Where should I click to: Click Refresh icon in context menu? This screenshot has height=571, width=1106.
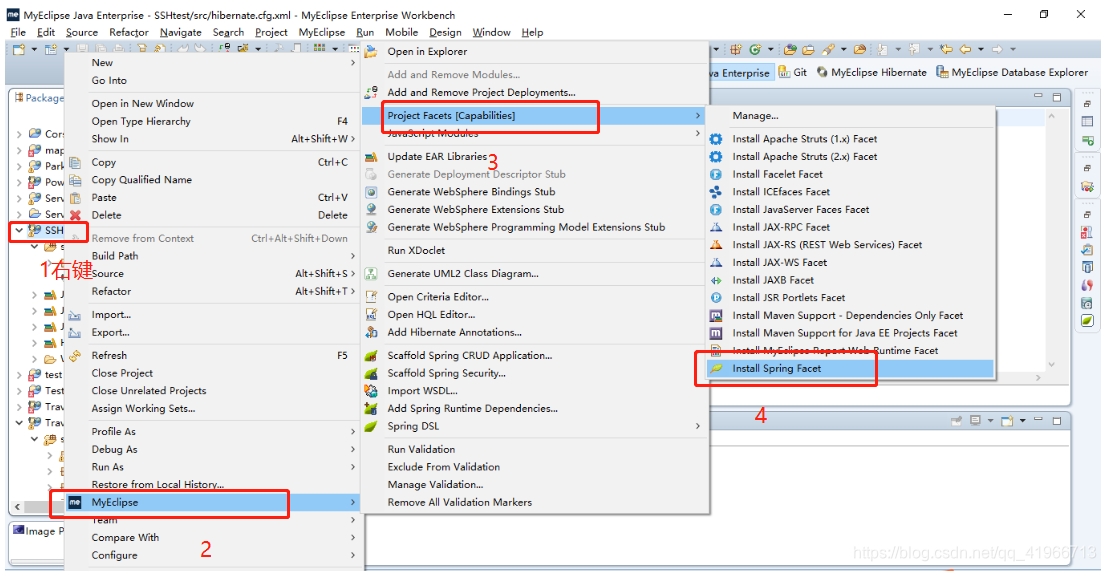(x=75, y=355)
